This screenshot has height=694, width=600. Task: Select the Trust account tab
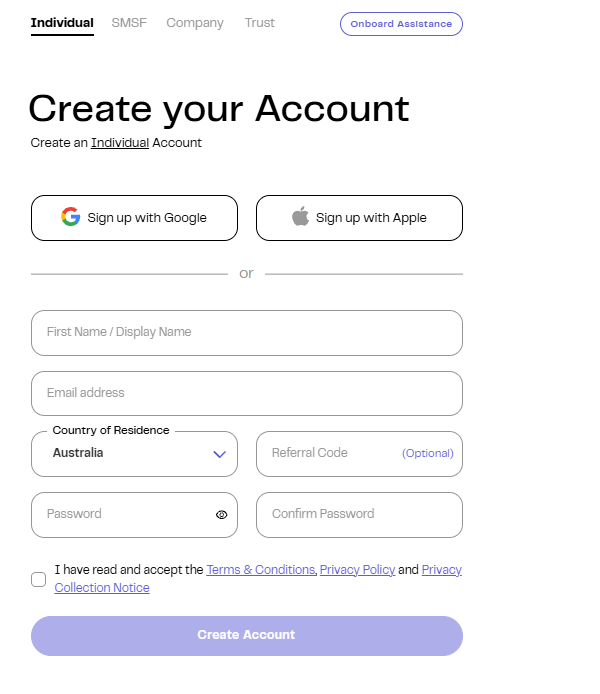pos(259,23)
